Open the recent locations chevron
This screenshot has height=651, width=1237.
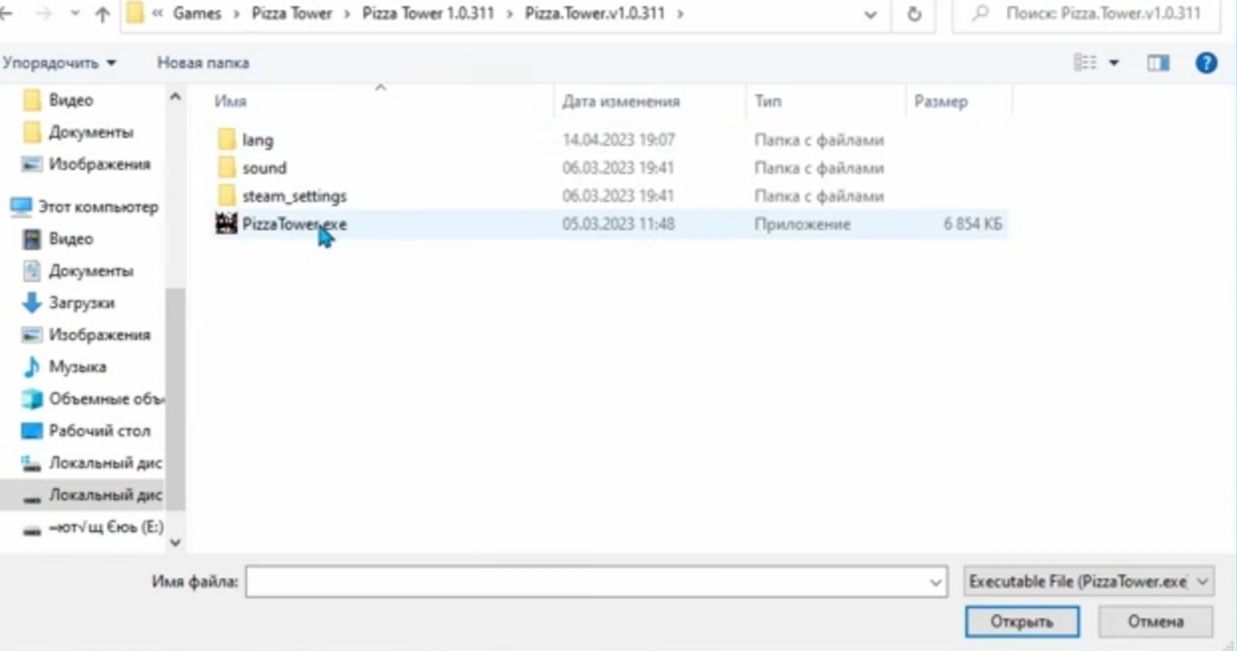[x=75, y=16]
